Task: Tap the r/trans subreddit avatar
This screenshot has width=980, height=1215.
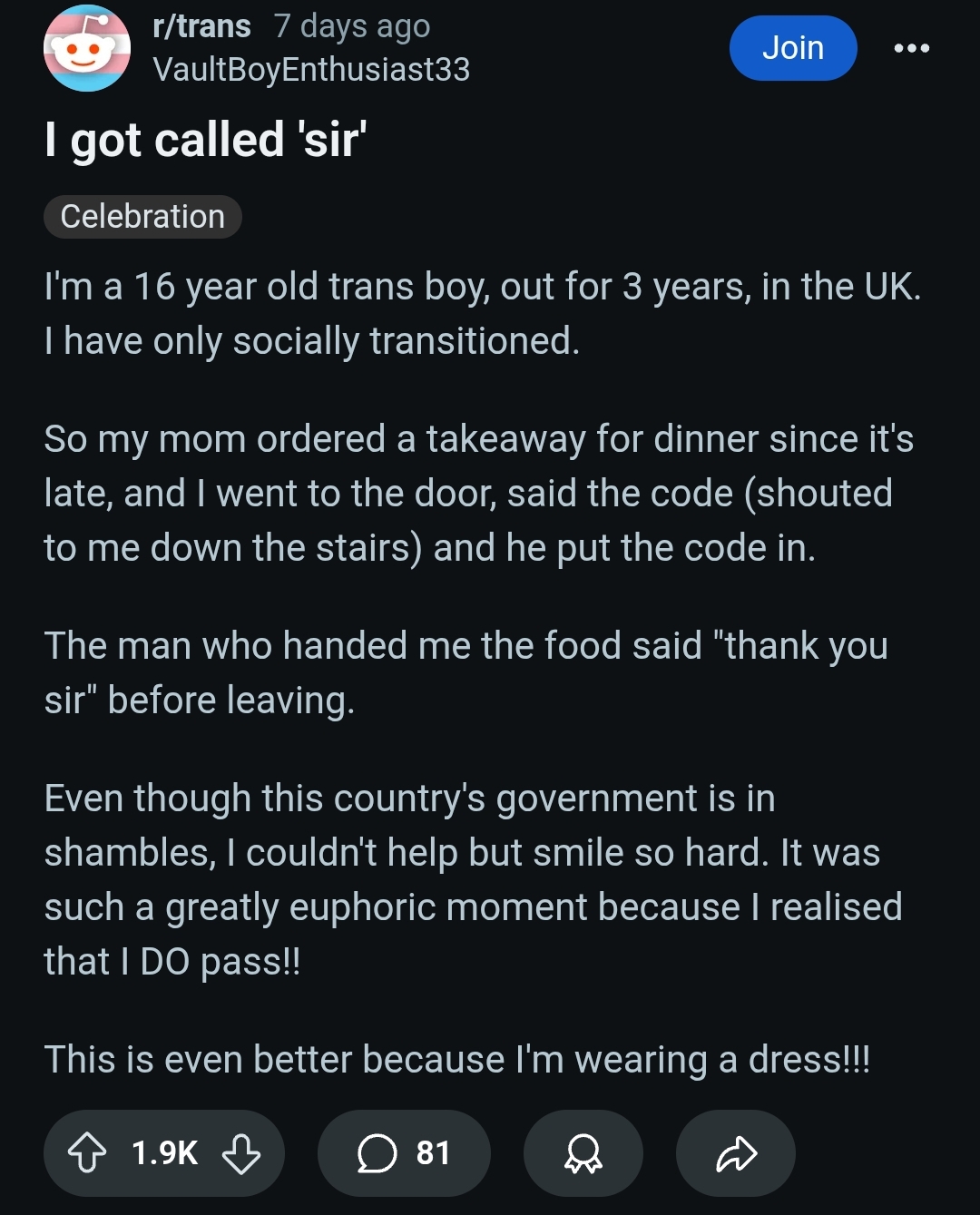Action: point(86,48)
